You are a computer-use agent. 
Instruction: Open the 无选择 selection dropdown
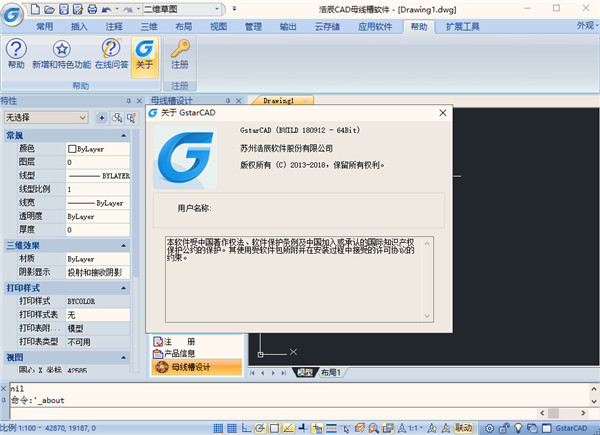click(46, 117)
